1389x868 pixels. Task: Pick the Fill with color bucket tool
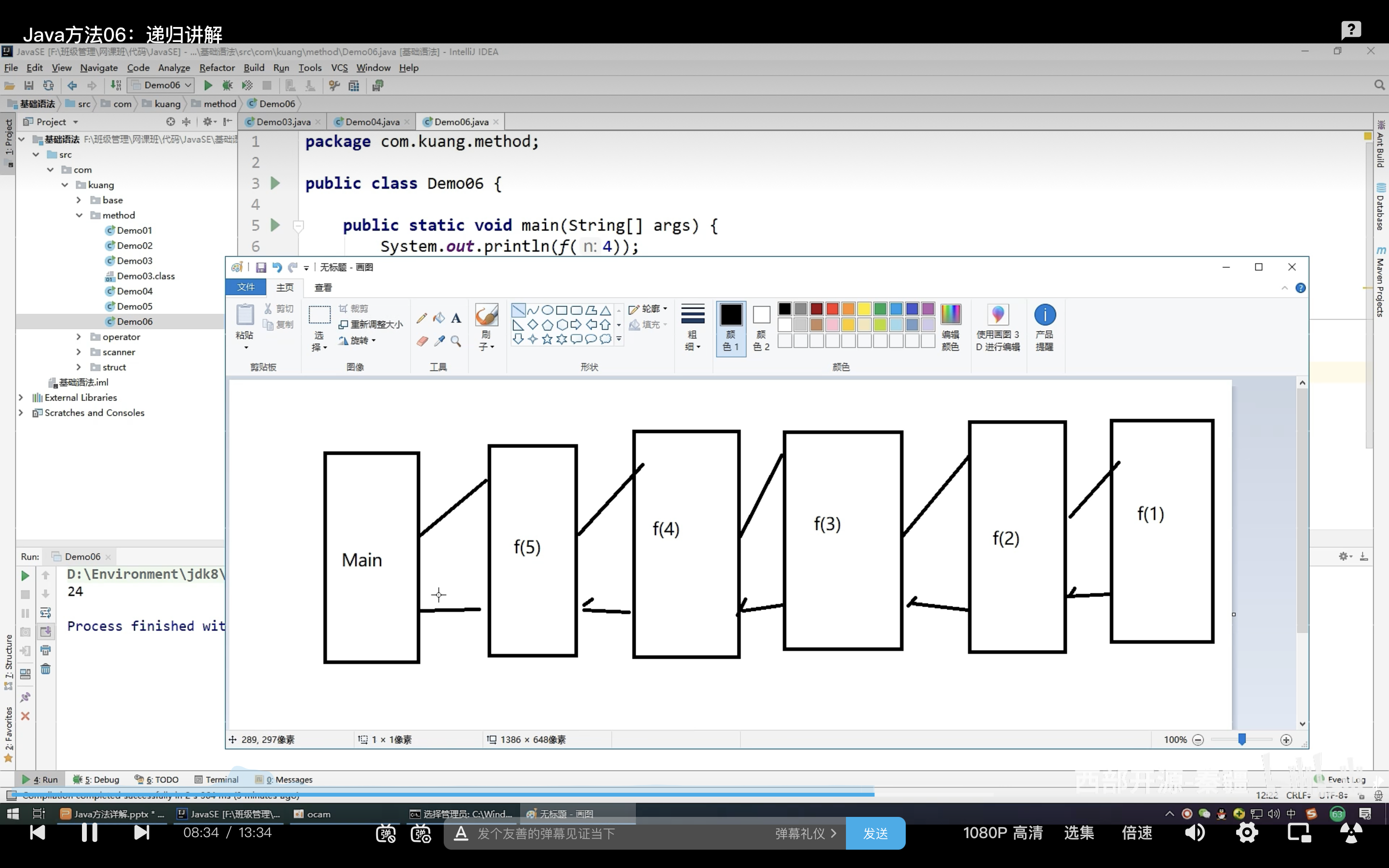(439, 317)
